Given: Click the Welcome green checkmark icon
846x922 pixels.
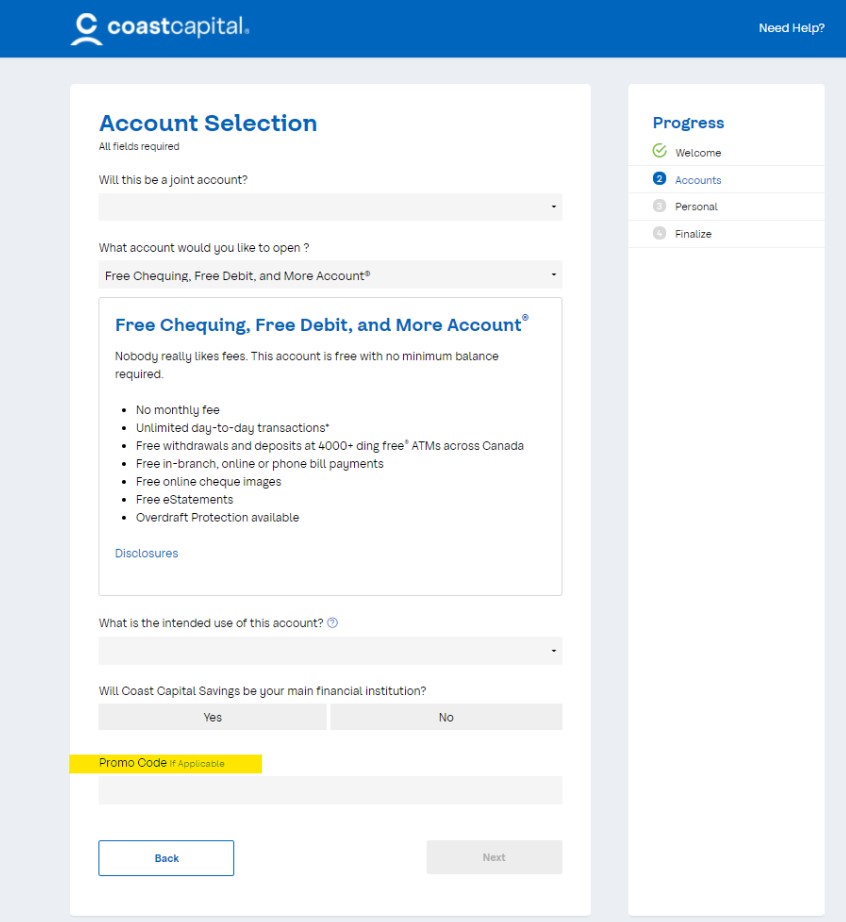Looking at the screenshot, I should pyautogui.click(x=660, y=151).
